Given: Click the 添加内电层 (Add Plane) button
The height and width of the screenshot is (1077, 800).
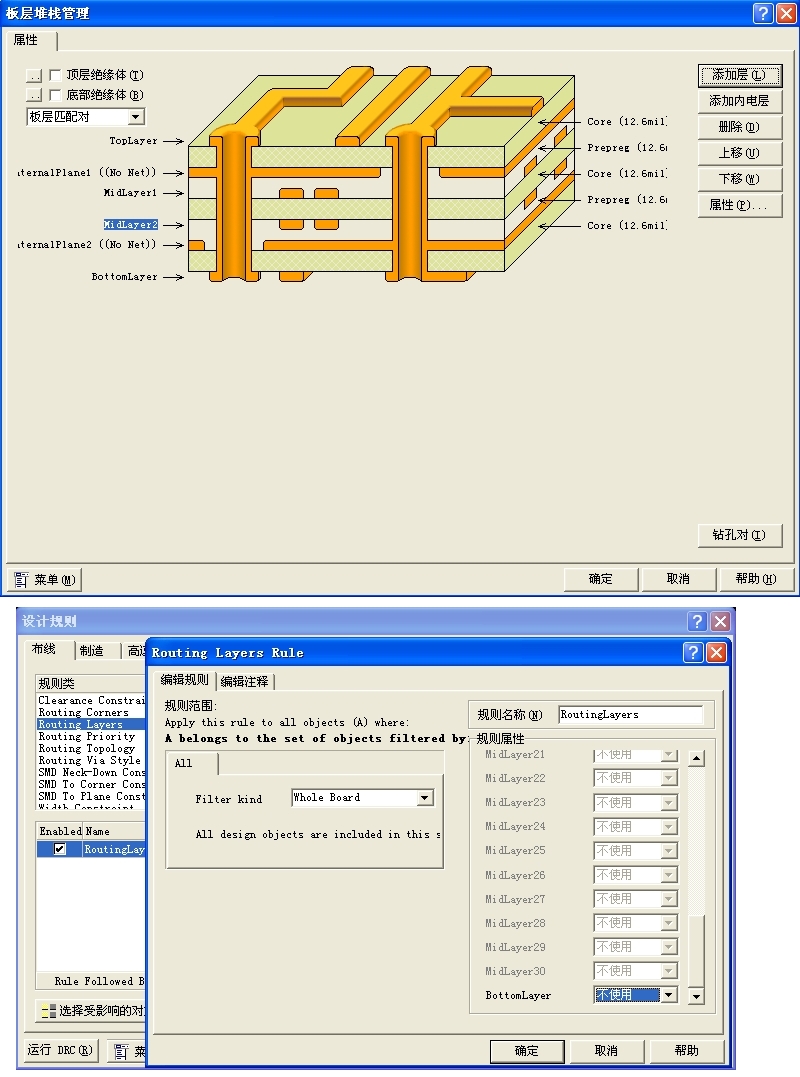Looking at the screenshot, I should point(740,101).
